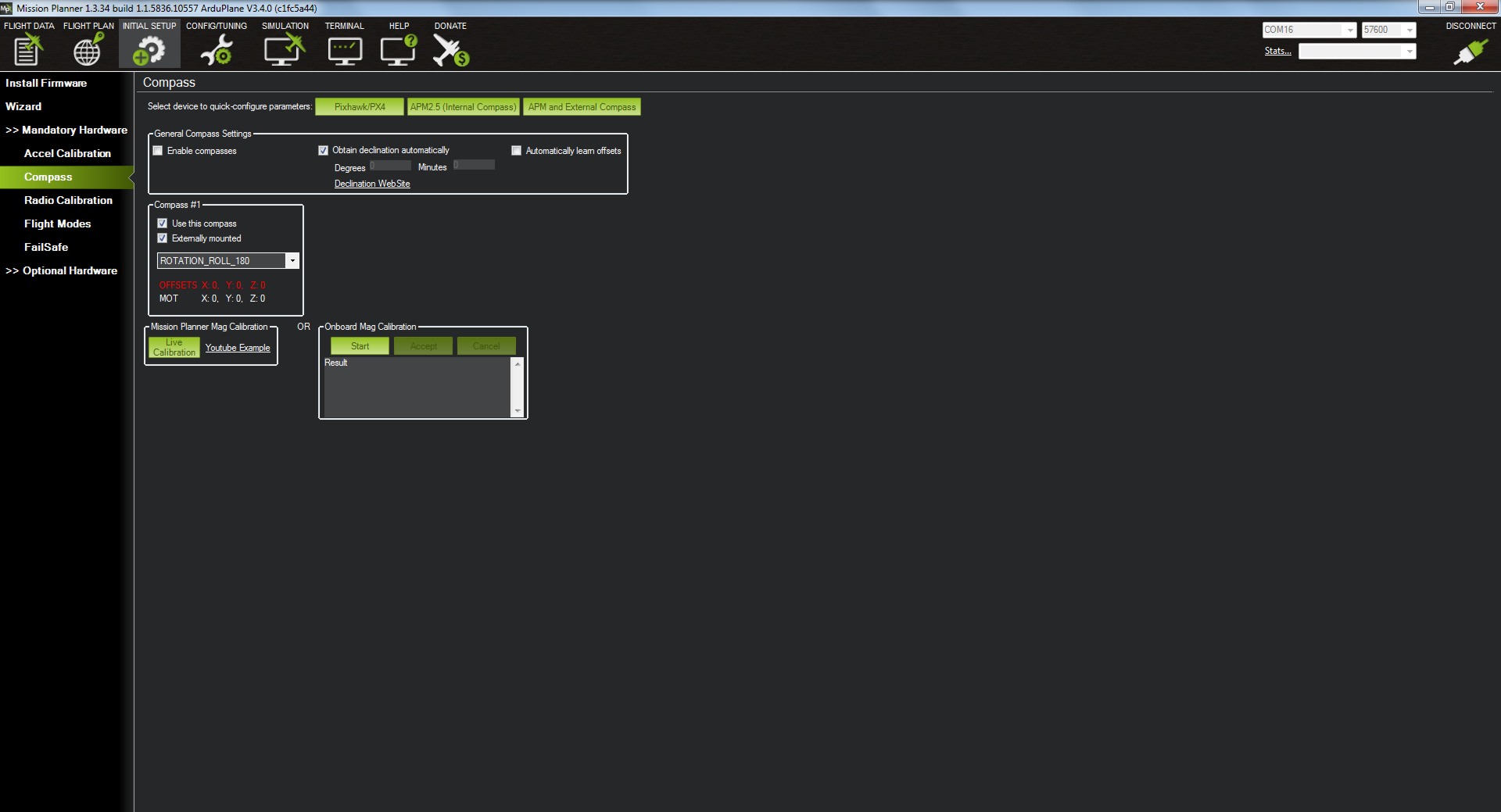
Task: Click the Donate airplane icon
Action: [450, 50]
